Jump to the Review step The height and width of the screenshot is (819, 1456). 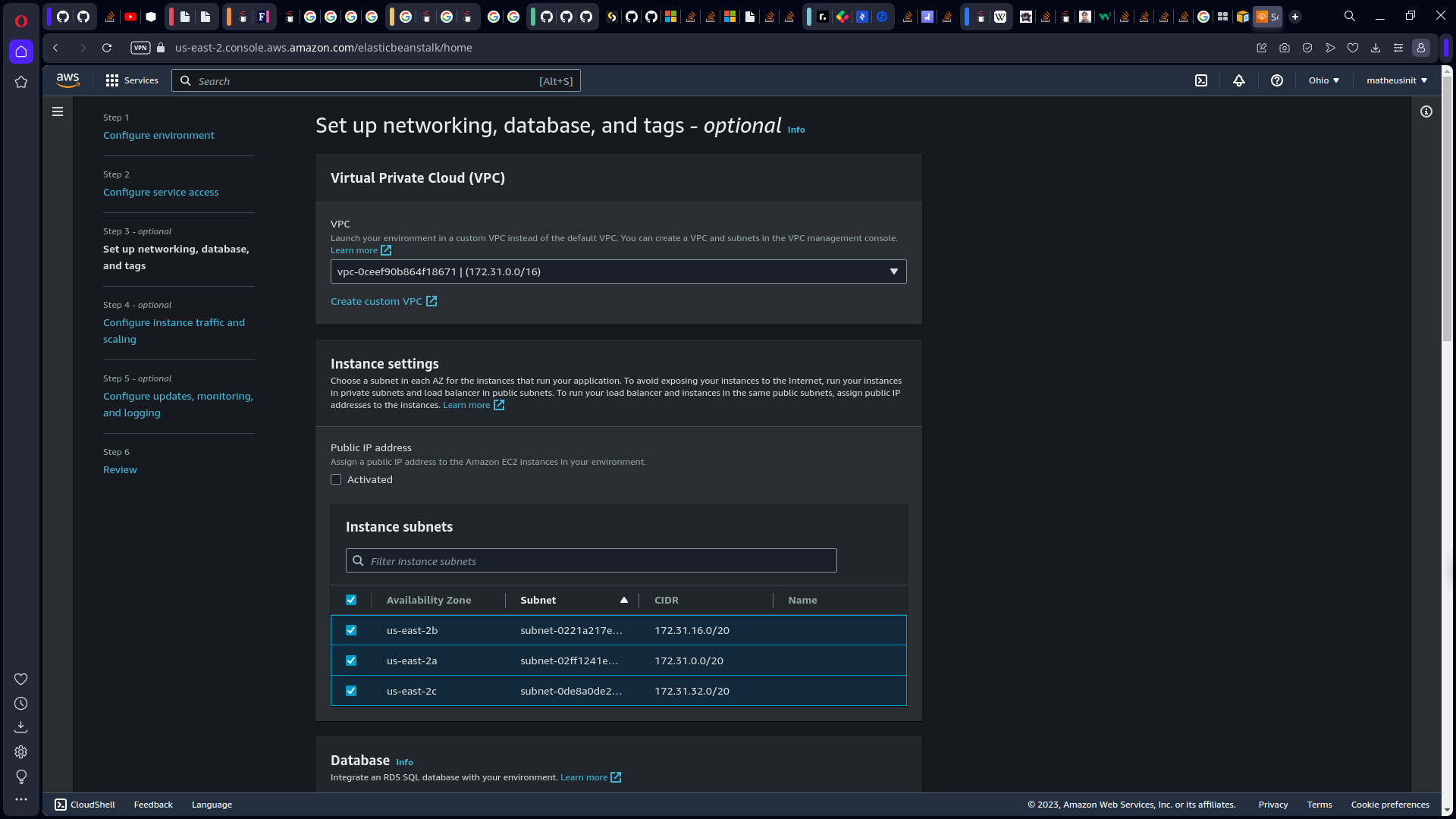point(120,469)
